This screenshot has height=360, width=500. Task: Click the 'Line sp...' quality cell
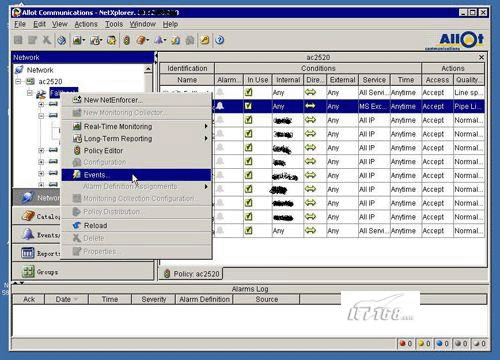point(469,92)
